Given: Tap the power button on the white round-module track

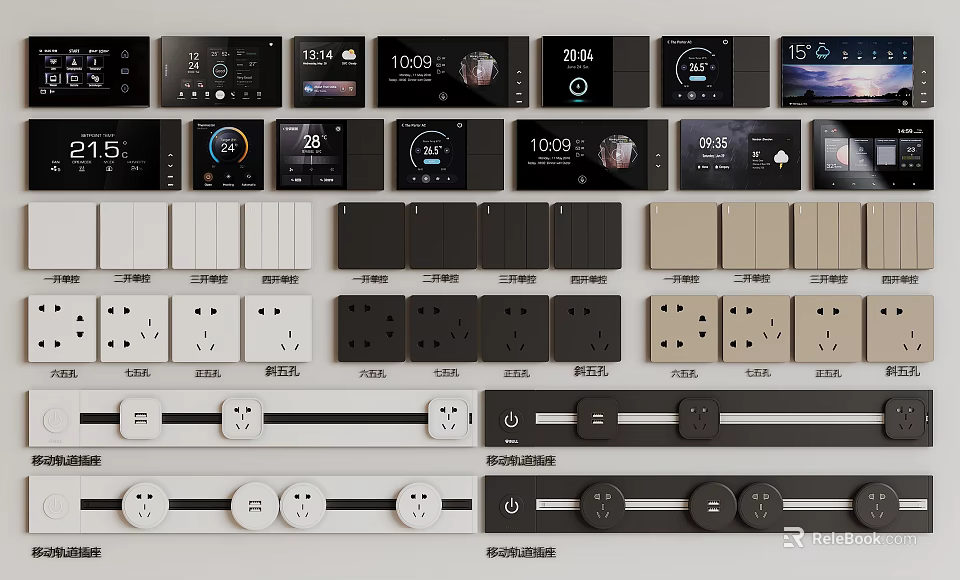Looking at the screenshot, I should pos(55,507).
